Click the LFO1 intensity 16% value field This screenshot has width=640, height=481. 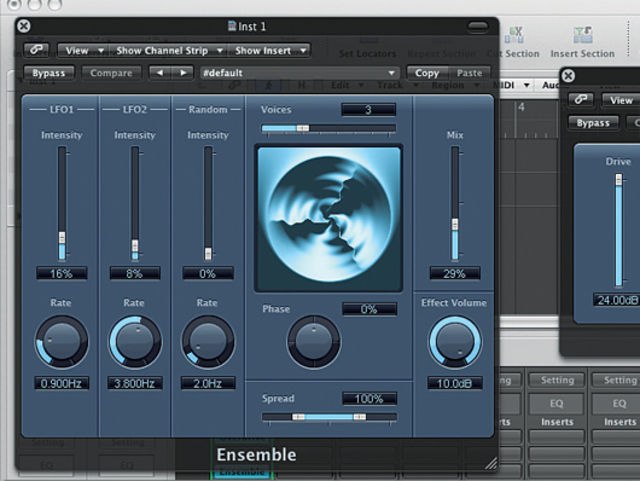[x=62, y=273]
